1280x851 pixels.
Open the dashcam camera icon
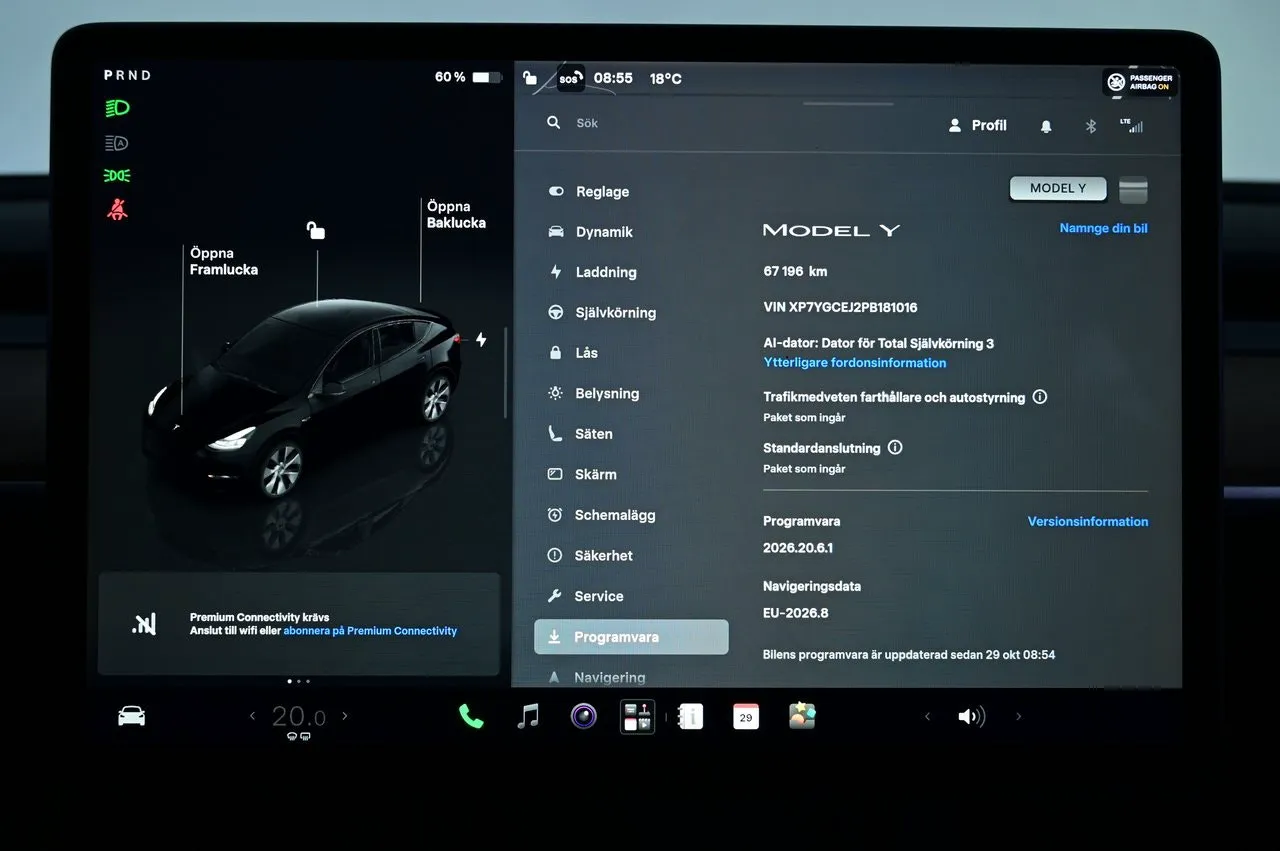584,716
